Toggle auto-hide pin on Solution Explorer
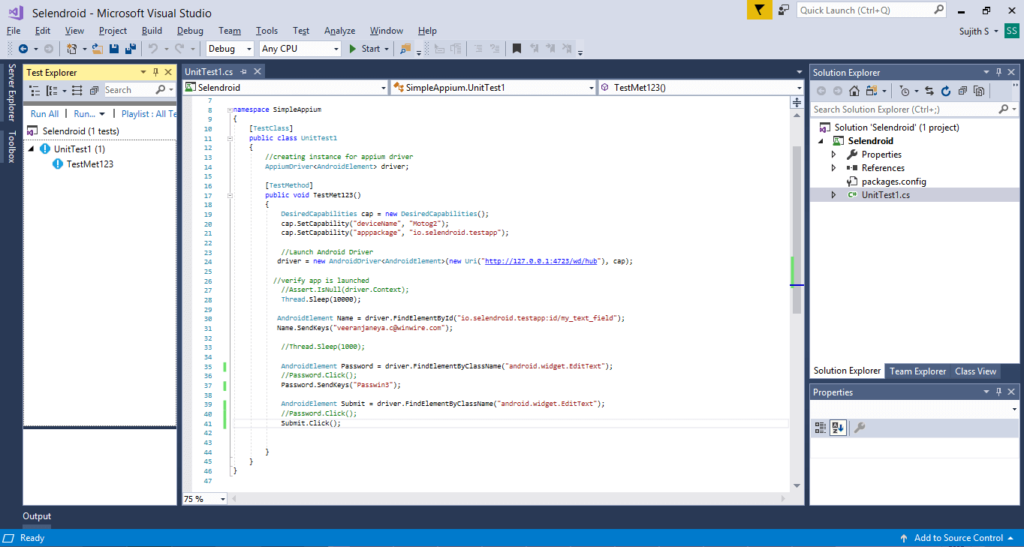The width and height of the screenshot is (1024, 547). coord(999,72)
